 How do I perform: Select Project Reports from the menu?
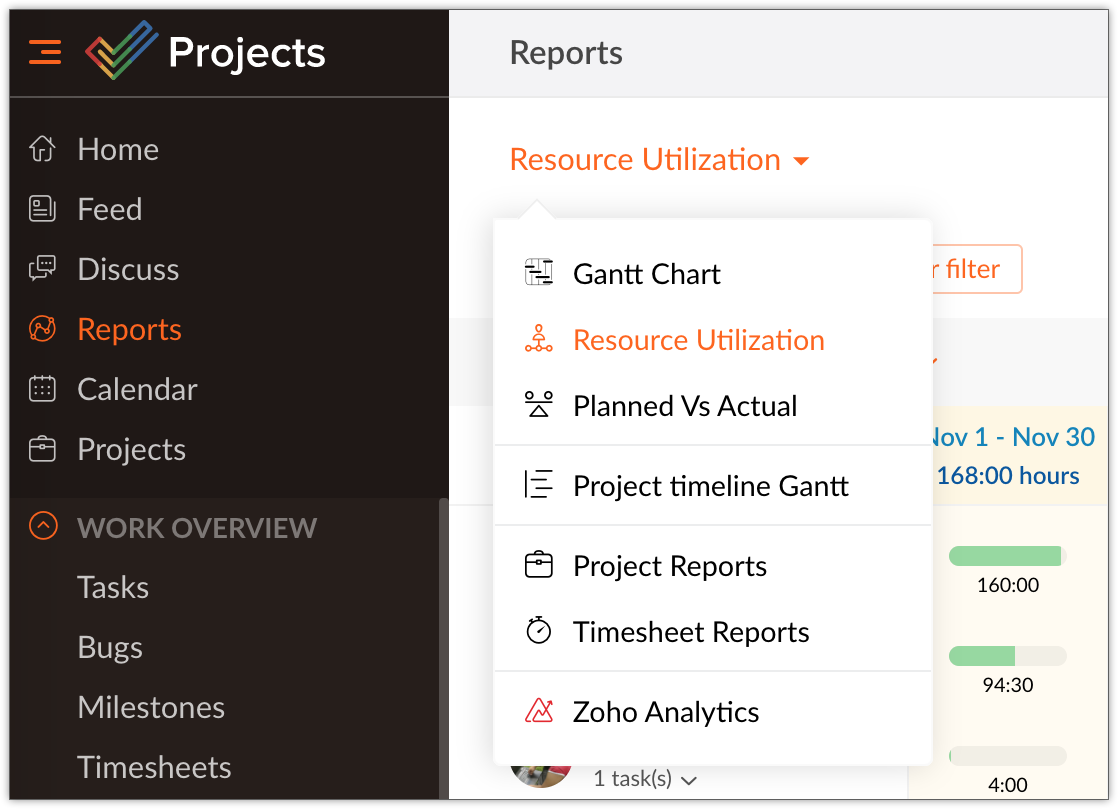coord(669,566)
